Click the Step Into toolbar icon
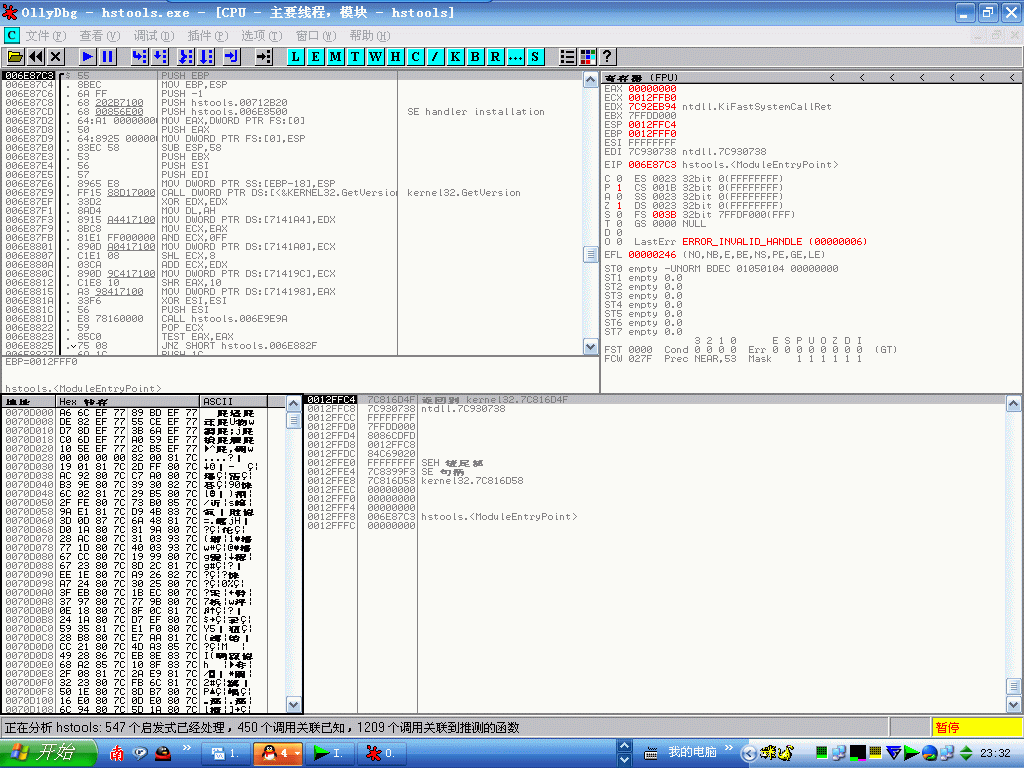The image size is (1024, 768). pos(139,57)
